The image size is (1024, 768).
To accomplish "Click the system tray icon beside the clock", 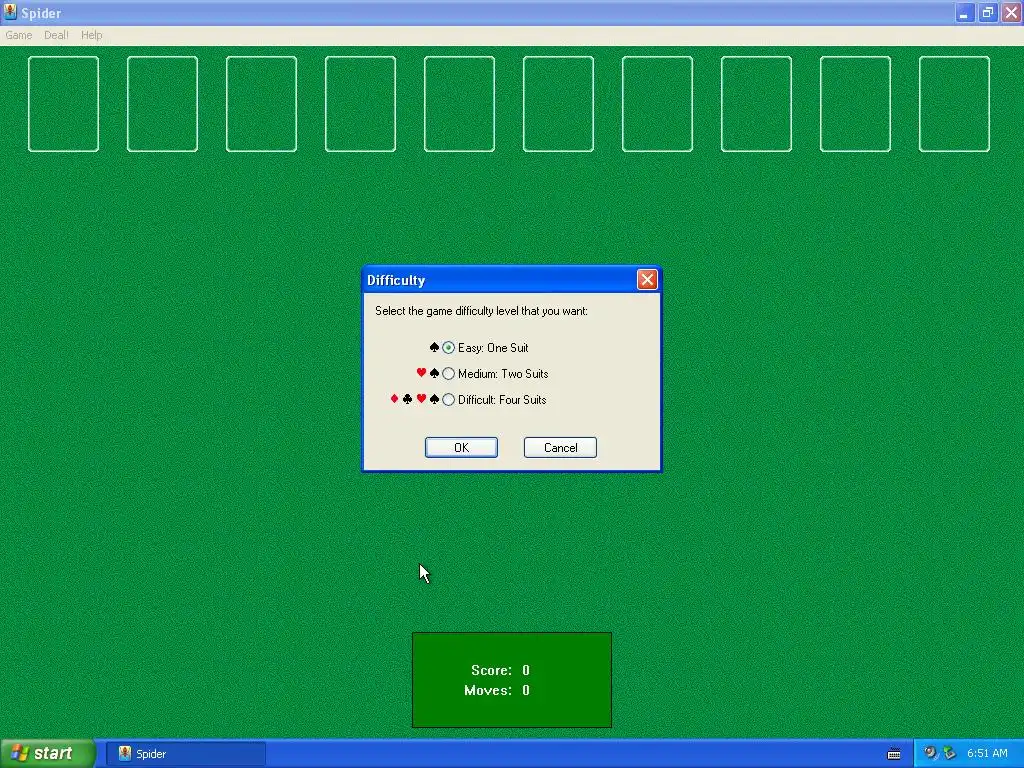I will coord(950,753).
